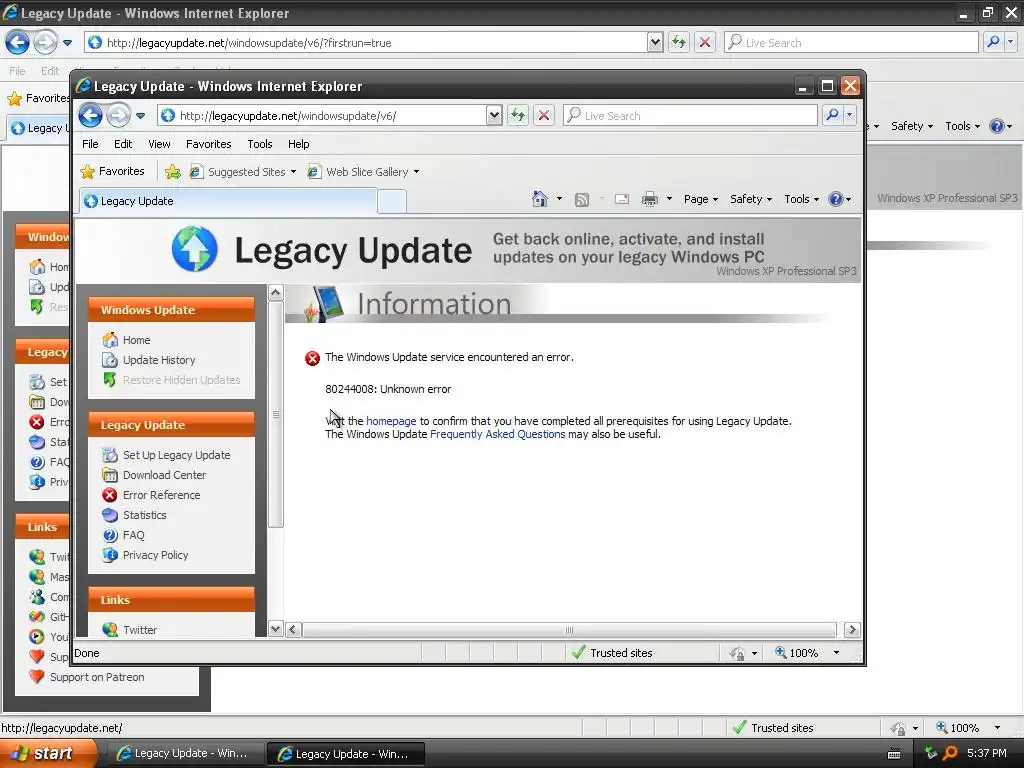Click Read Mail icon in command bar
The image size is (1024, 768).
[622, 199]
